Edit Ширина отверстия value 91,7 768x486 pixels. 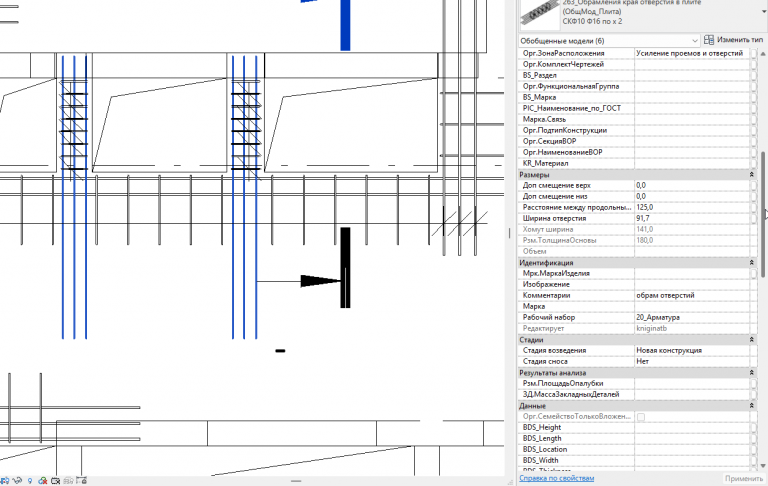click(692, 218)
